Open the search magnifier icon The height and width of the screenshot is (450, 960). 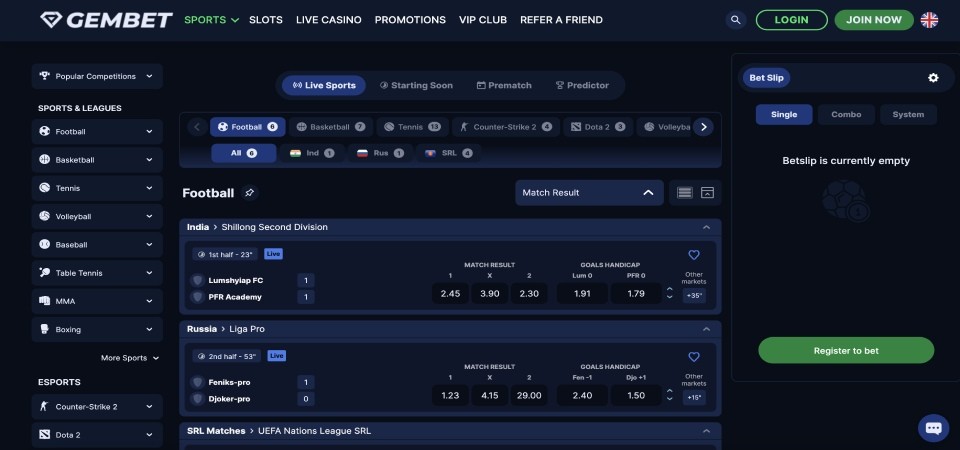click(x=736, y=20)
